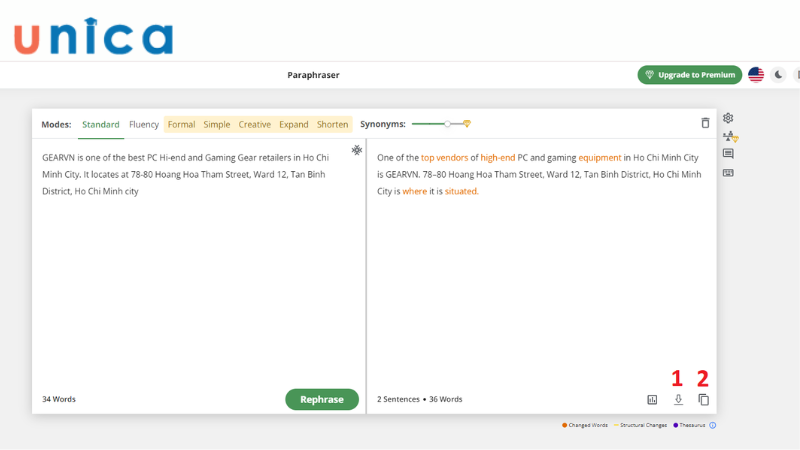Select the Standard mode tab
This screenshot has width=800, height=450.
[101, 125]
